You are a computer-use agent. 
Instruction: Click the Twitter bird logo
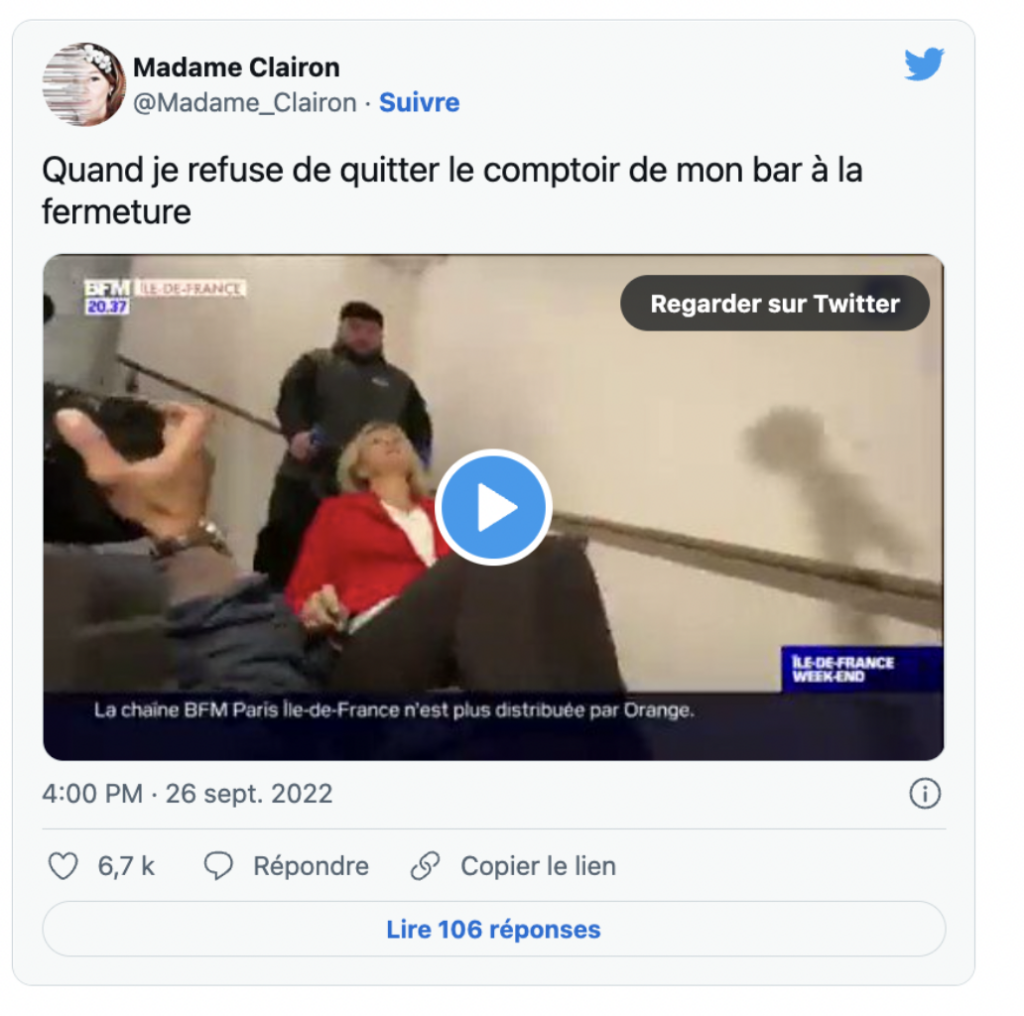click(x=923, y=64)
